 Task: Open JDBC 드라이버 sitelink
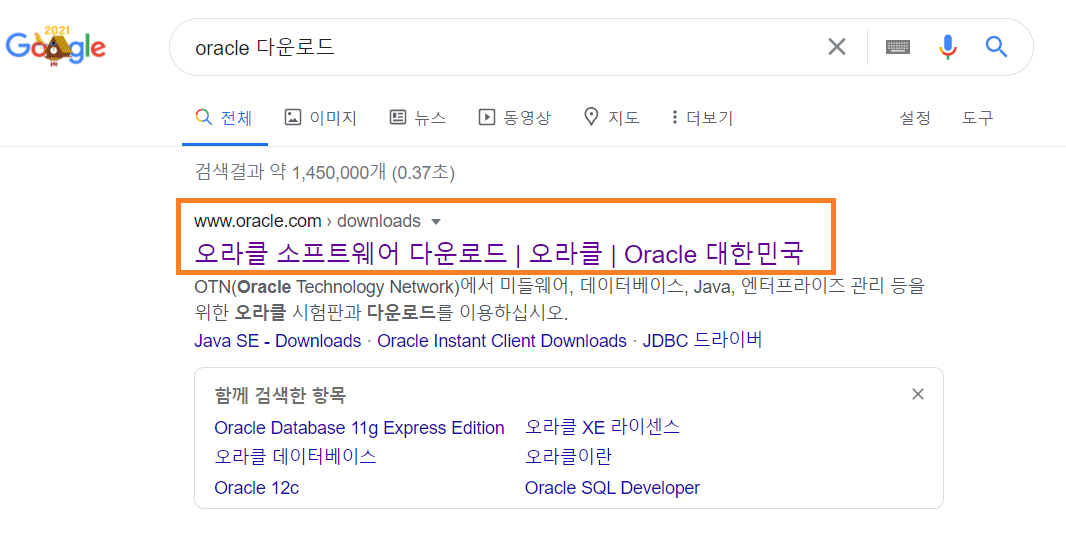tap(702, 340)
